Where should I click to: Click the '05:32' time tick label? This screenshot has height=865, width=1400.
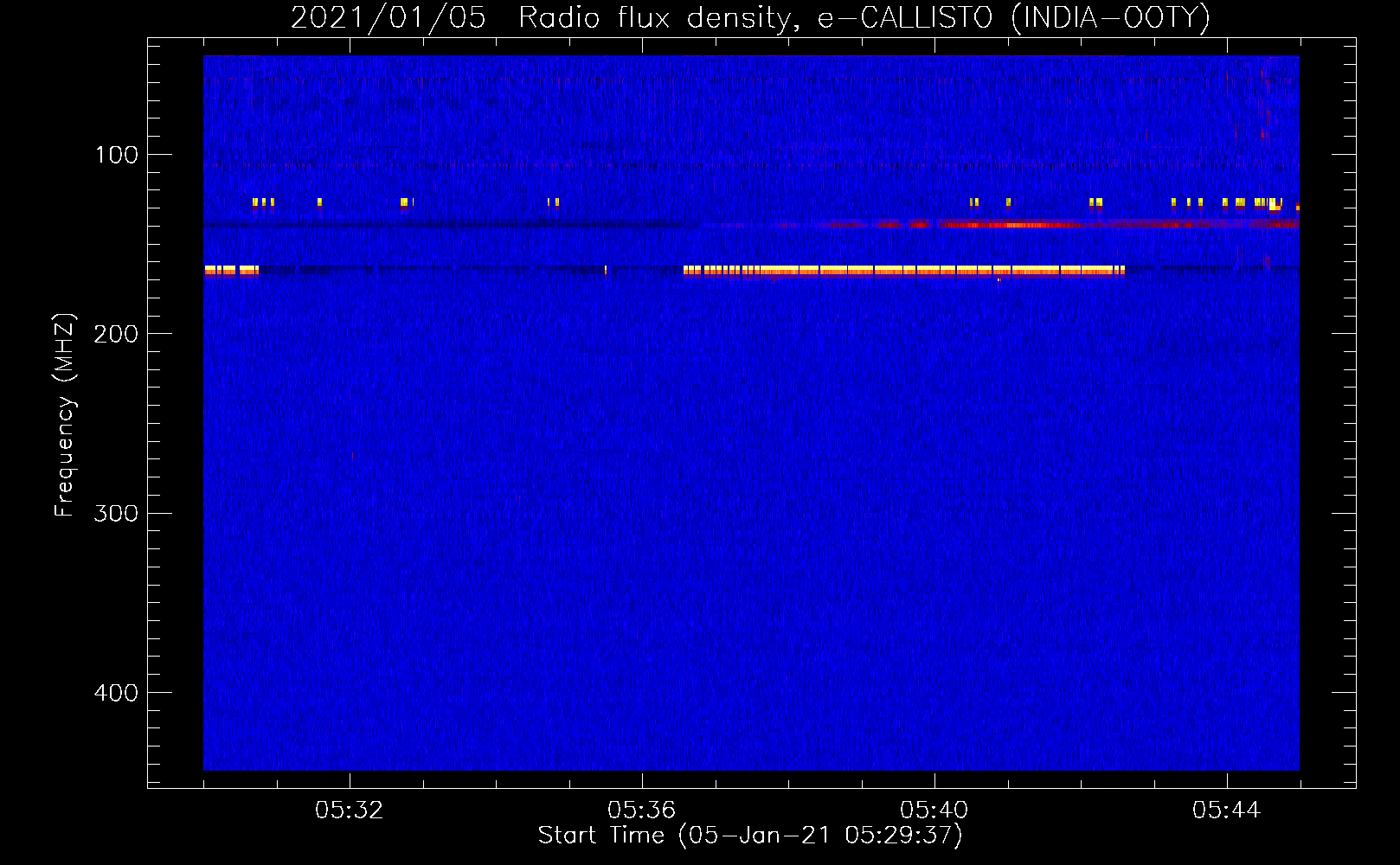tap(349, 811)
